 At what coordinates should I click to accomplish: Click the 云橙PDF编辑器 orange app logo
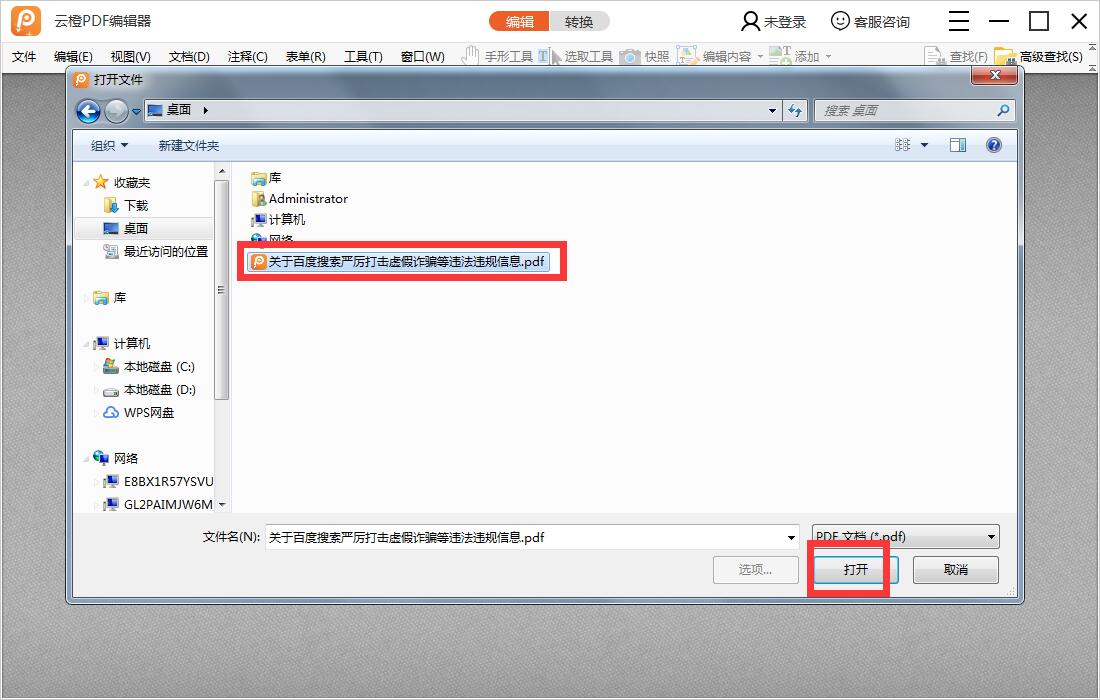click(26, 21)
